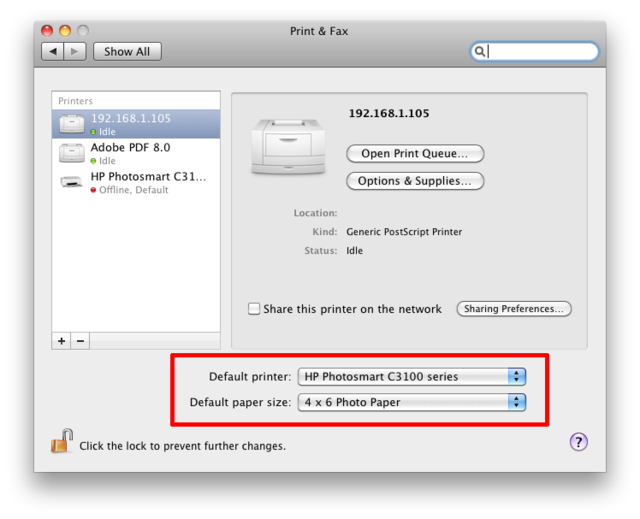Viewport: 640px width, 519px height.
Task: Open Print Queue for selected printer
Action: pyautogui.click(x=415, y=153)
